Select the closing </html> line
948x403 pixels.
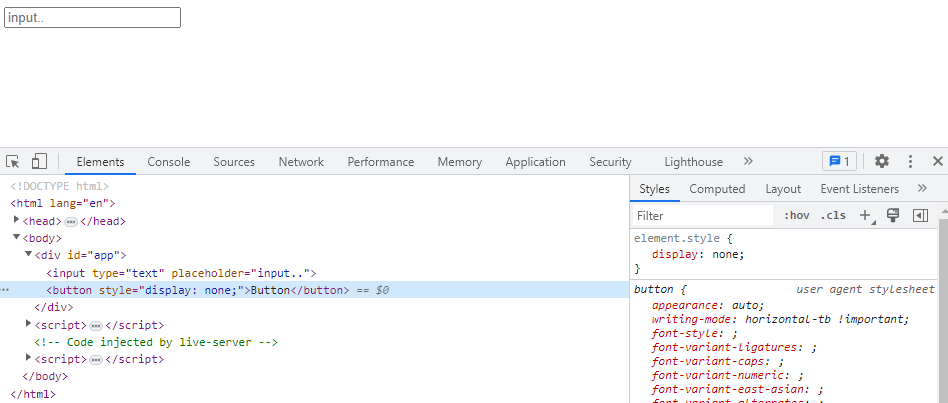pos(33,394)
